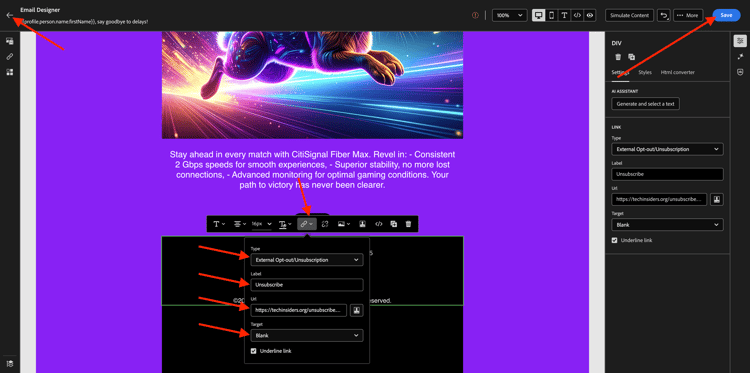Switch to the Html converter tab
The width and height of the screenshot is (750, 373).
[x=677, y=72]
